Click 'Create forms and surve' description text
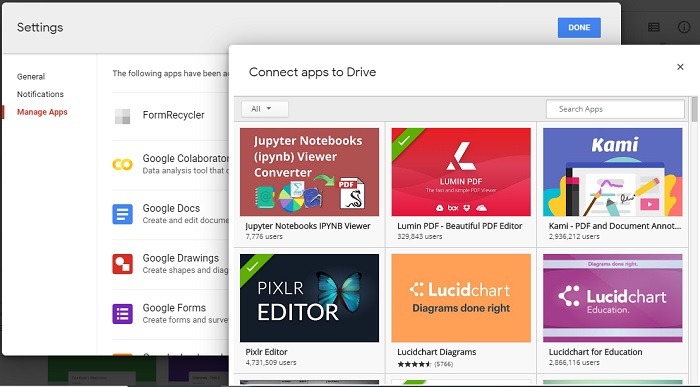This screenshot has height=387, width=700. tap(186, 320)
